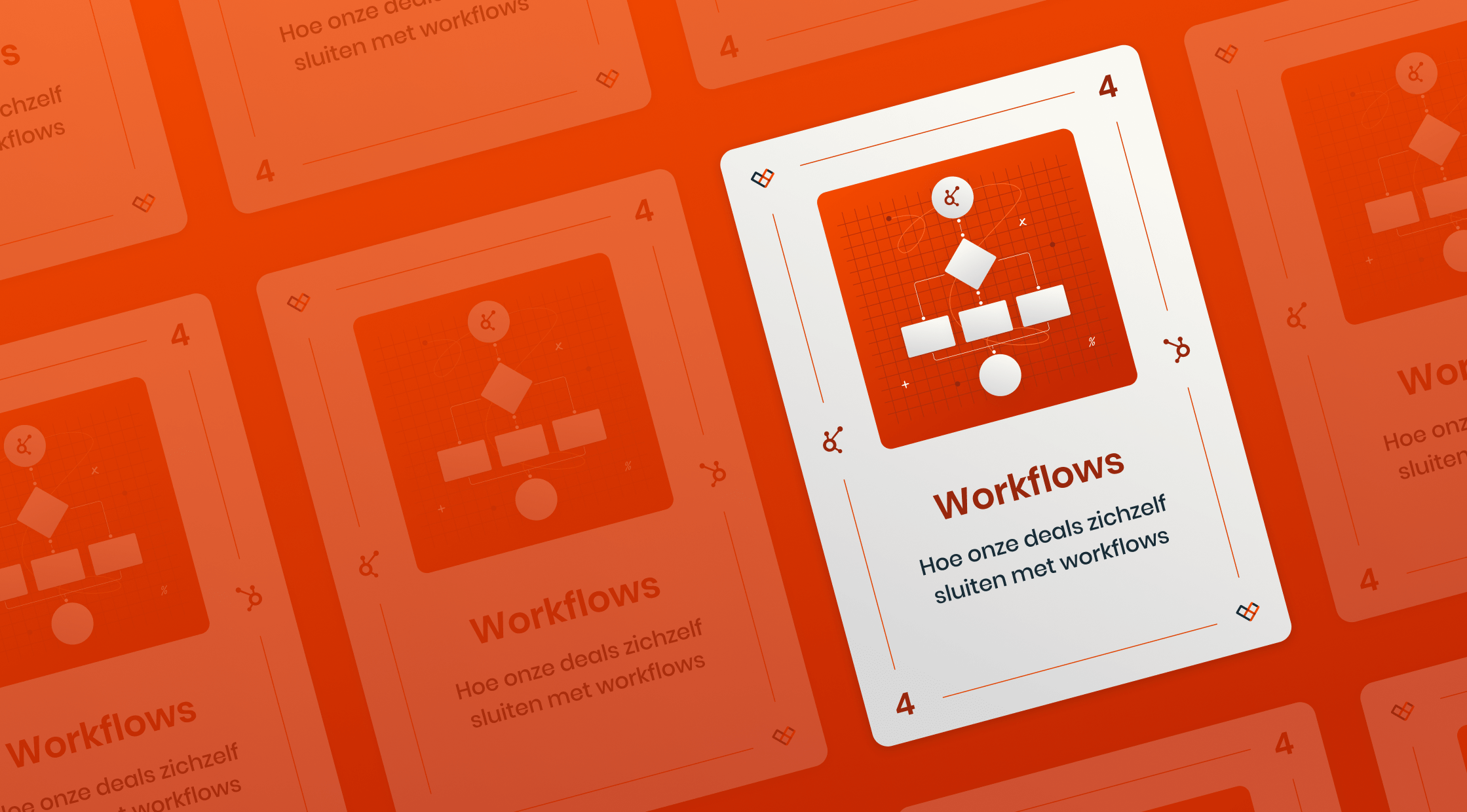Screen dimensions: 1467x812
Task: Click the small % mark in white card illustration
Action: [1092, 341]
